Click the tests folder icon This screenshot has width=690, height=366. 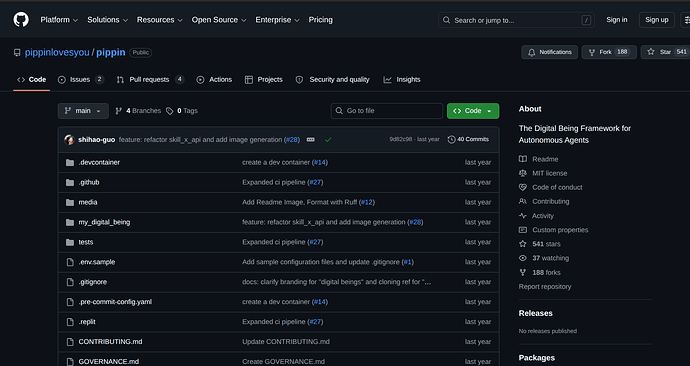pos(70,242)
